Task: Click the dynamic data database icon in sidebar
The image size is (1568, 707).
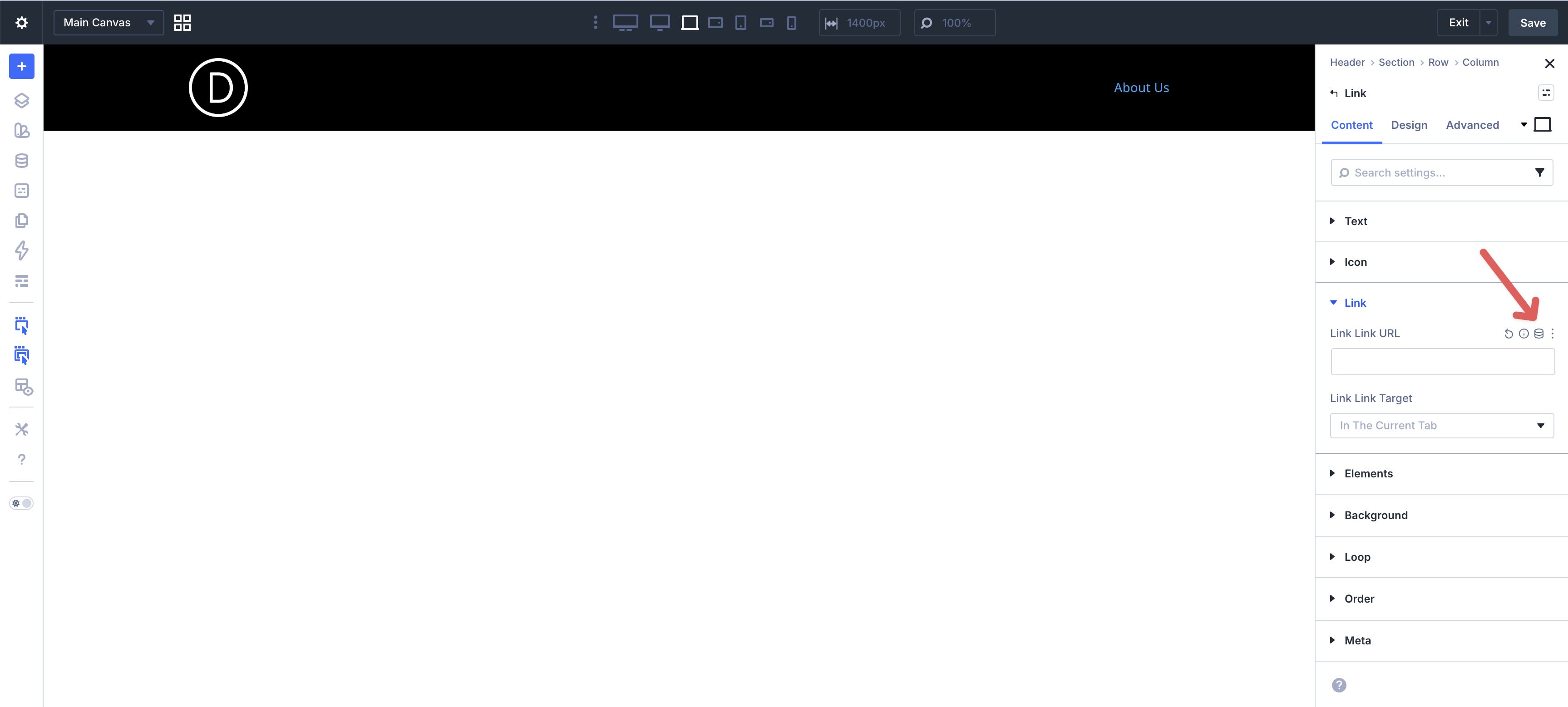Action: click(21, 160)
